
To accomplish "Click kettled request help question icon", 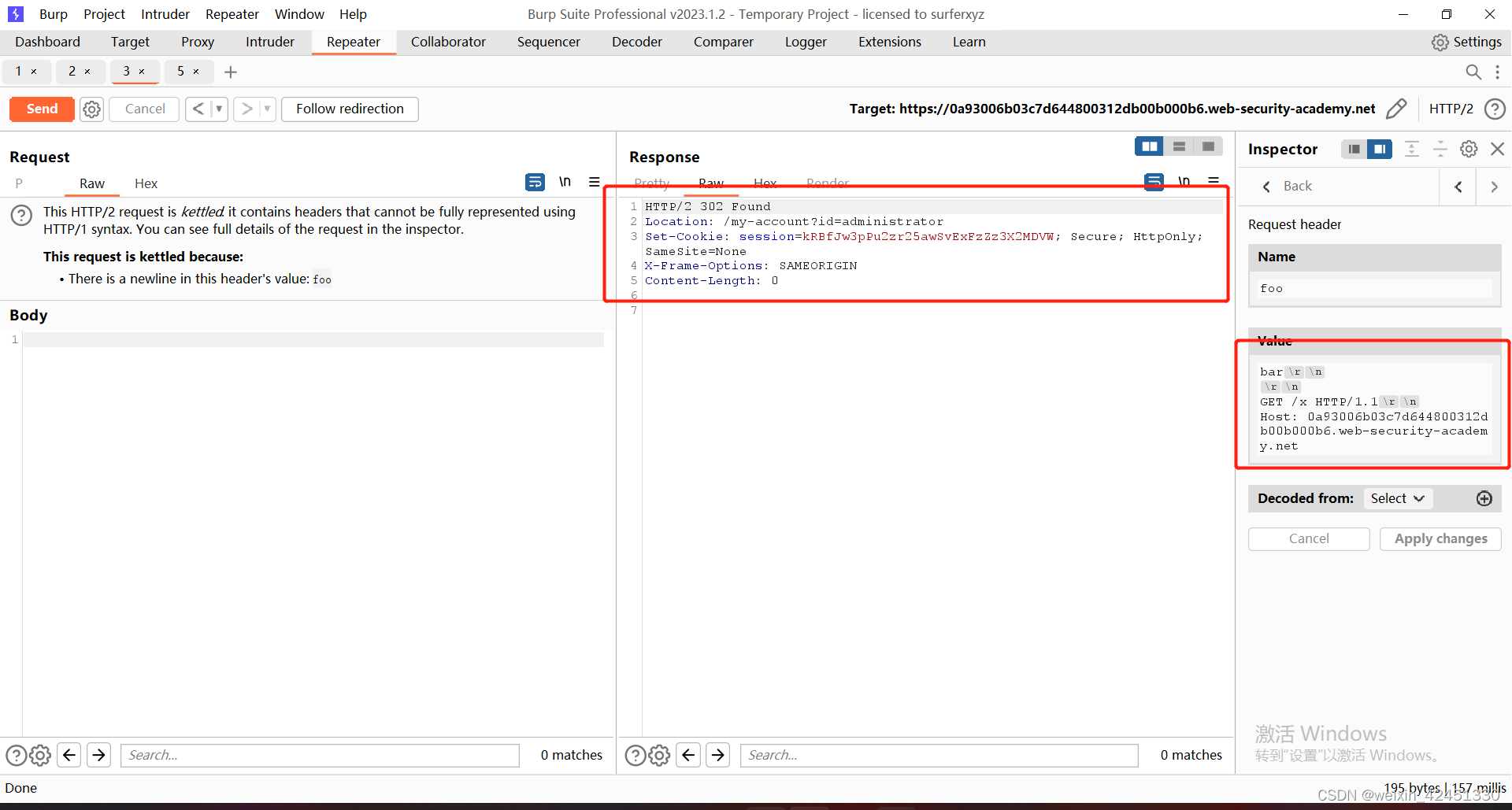I will tap(21, 215).
